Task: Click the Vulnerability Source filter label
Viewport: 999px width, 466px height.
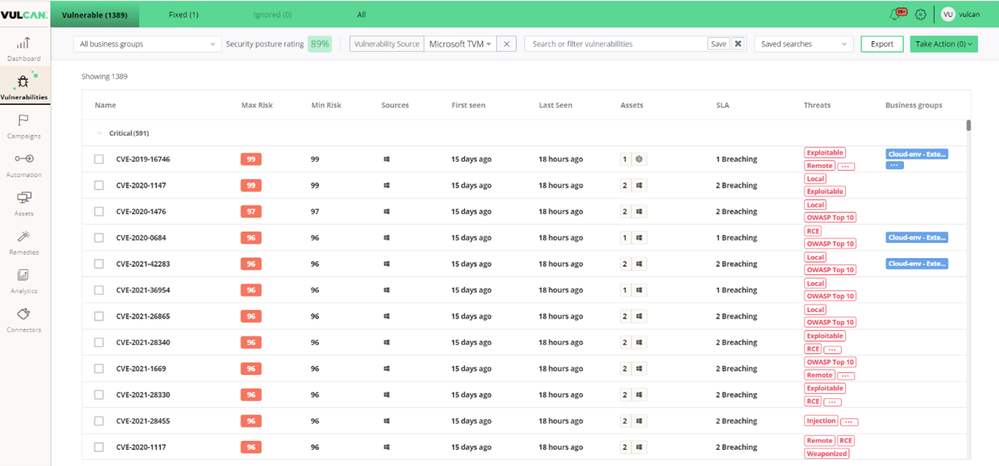Action: [x=387, y=44]
